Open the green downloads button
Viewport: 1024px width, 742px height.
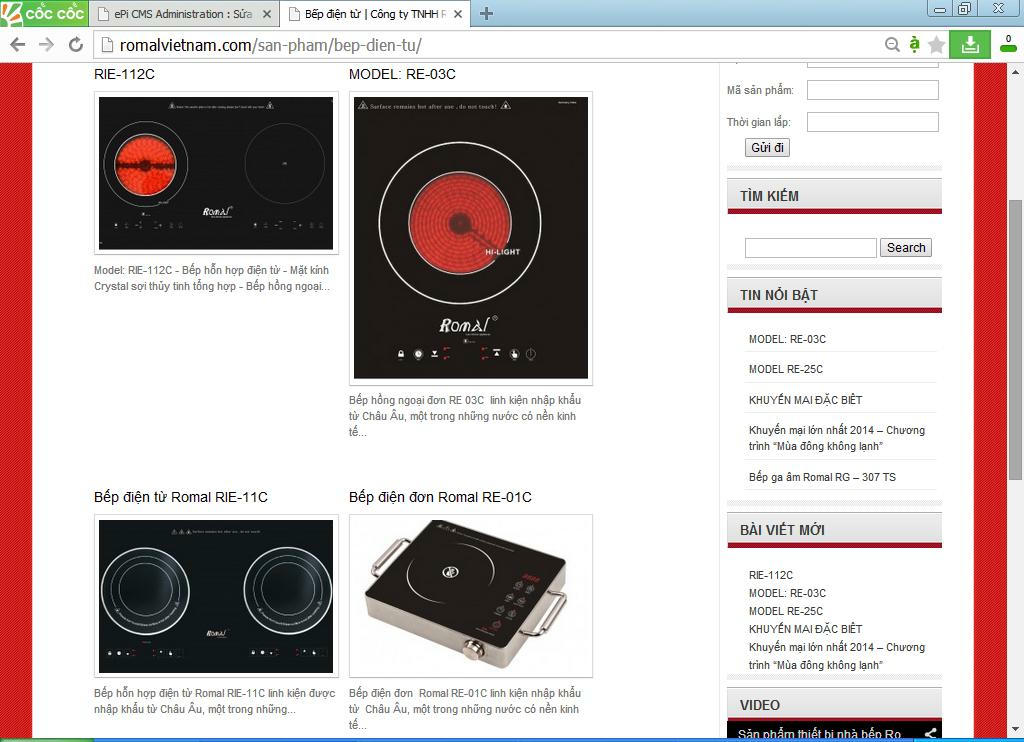click(x=969, y=45)
